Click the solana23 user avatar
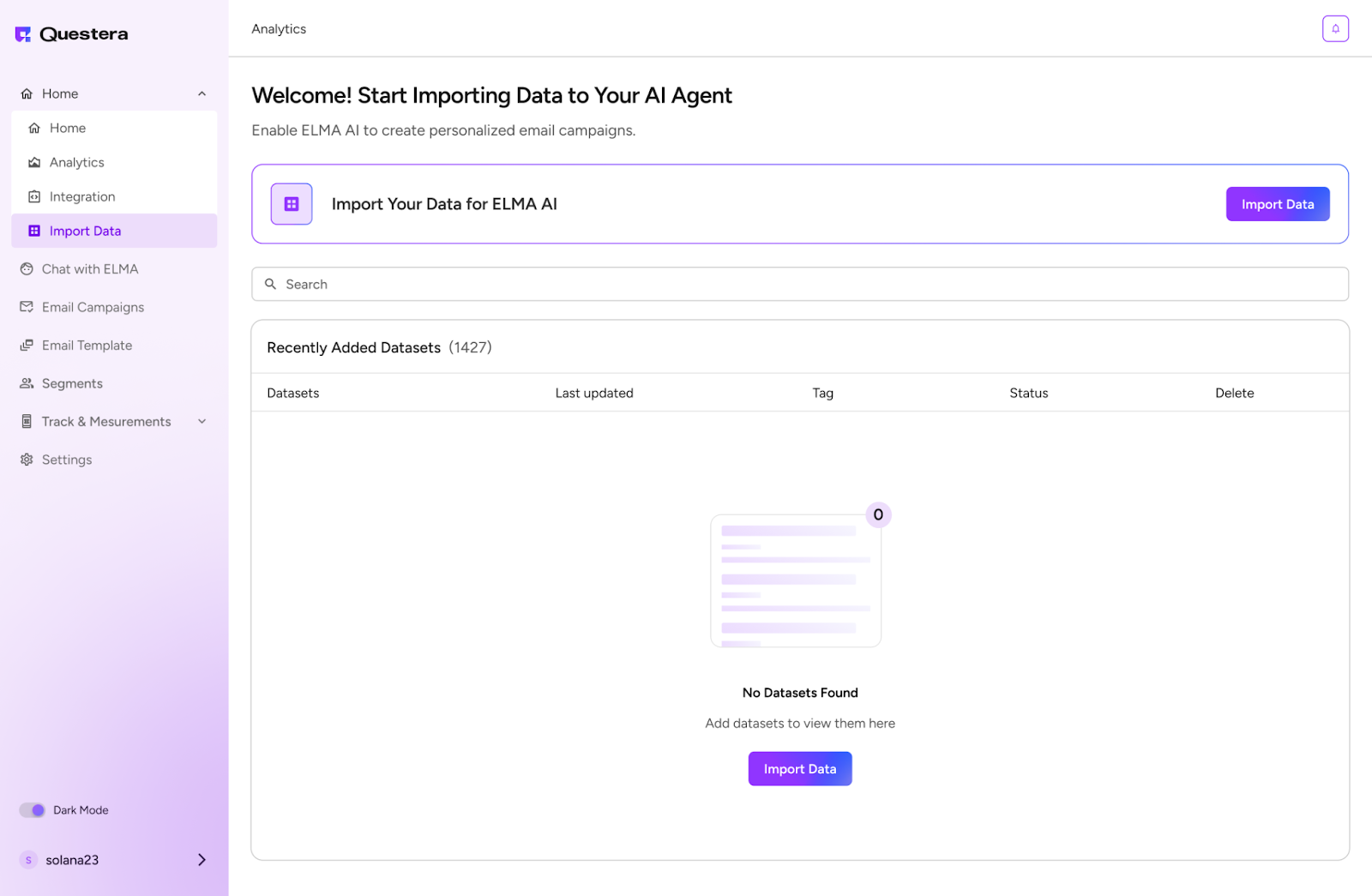 28,860
